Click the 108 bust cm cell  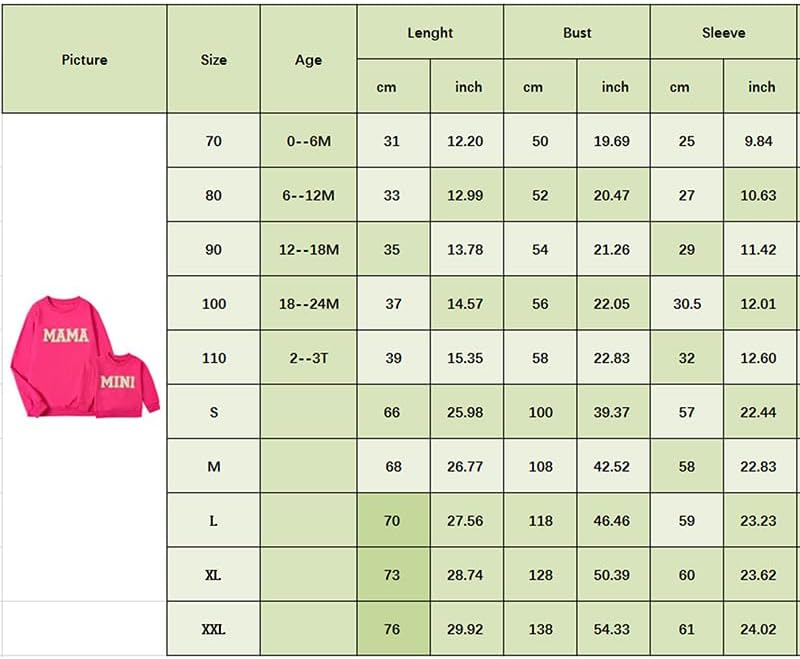[x=540, y=466]
